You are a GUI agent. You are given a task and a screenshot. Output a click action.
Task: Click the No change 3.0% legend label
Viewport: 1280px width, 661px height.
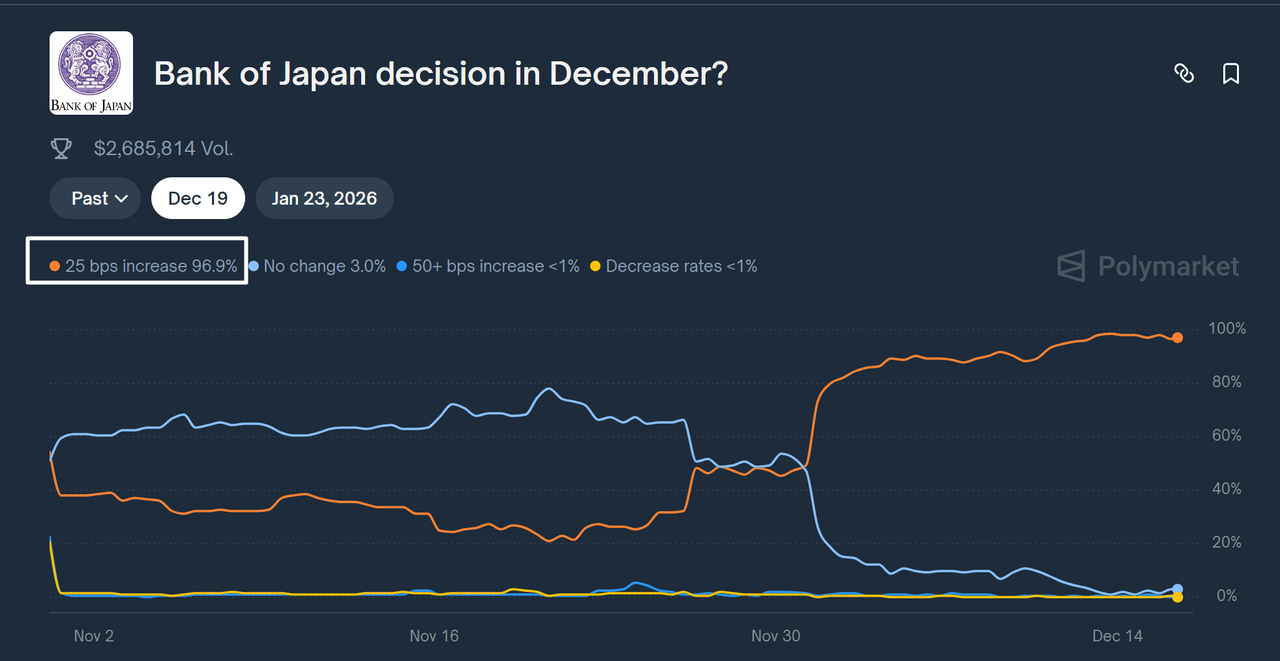[x=324, y=266]
